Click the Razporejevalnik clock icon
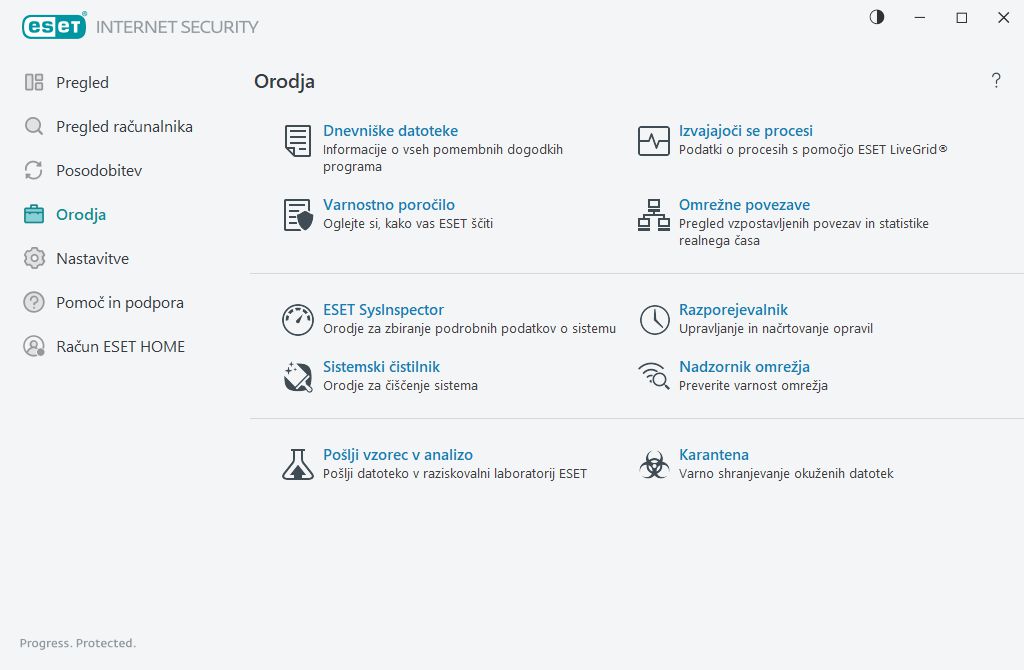 click(x=654, y=320)
